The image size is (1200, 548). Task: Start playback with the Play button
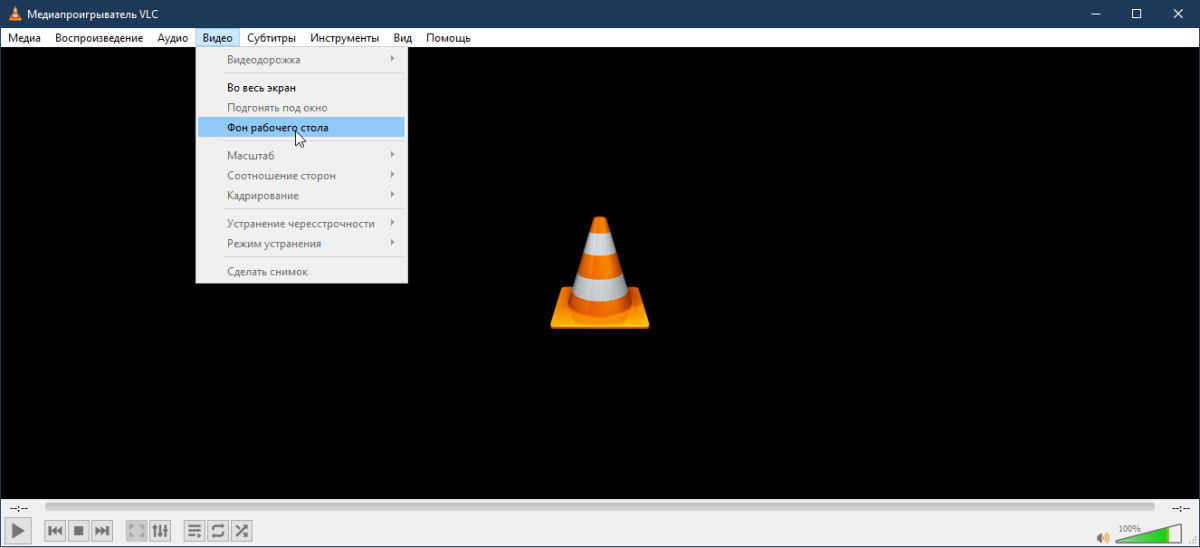[19, 530]
